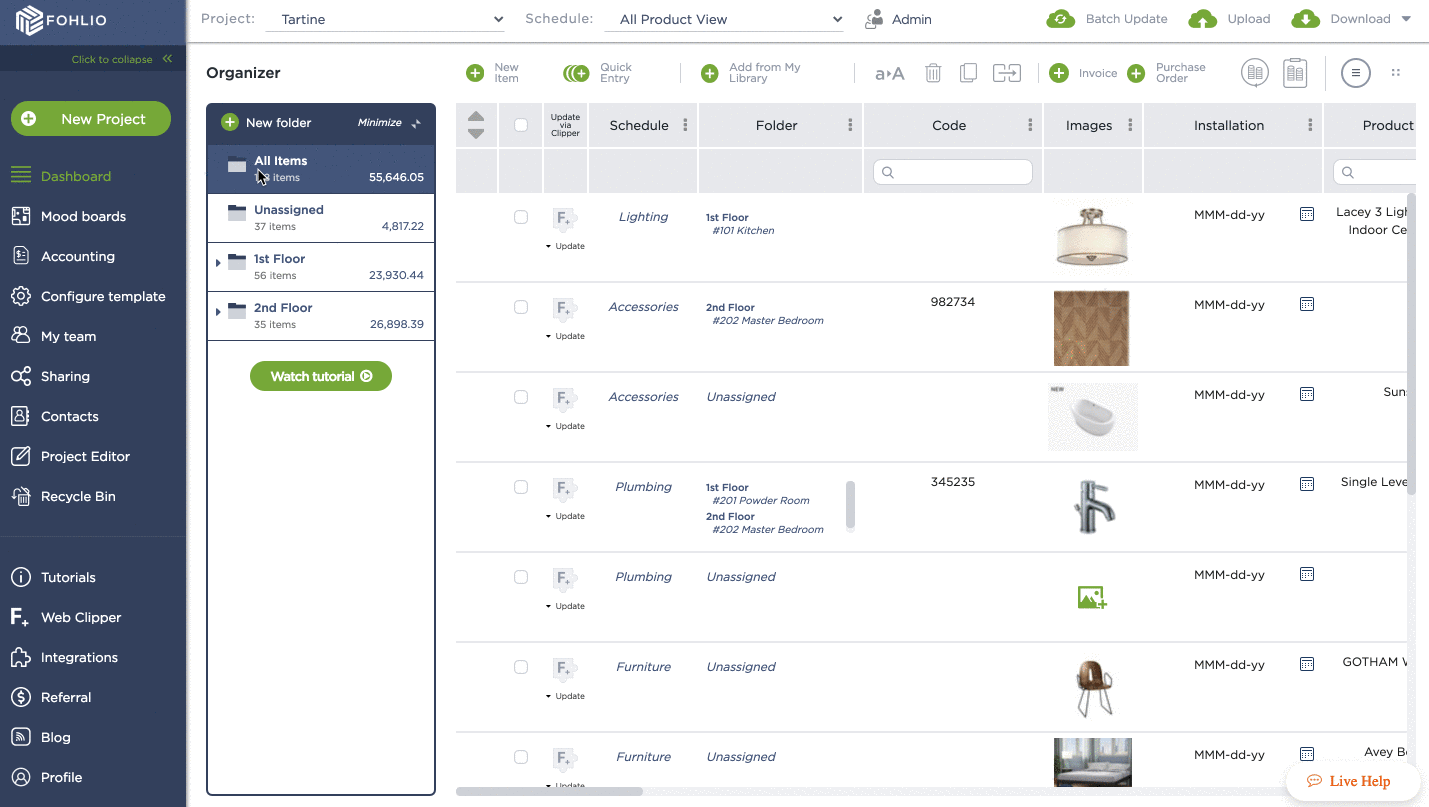The height and width of the screenshot is (807, 1429).
Task: Expand the 1st Floor folder
Action: tap(218, 263)
